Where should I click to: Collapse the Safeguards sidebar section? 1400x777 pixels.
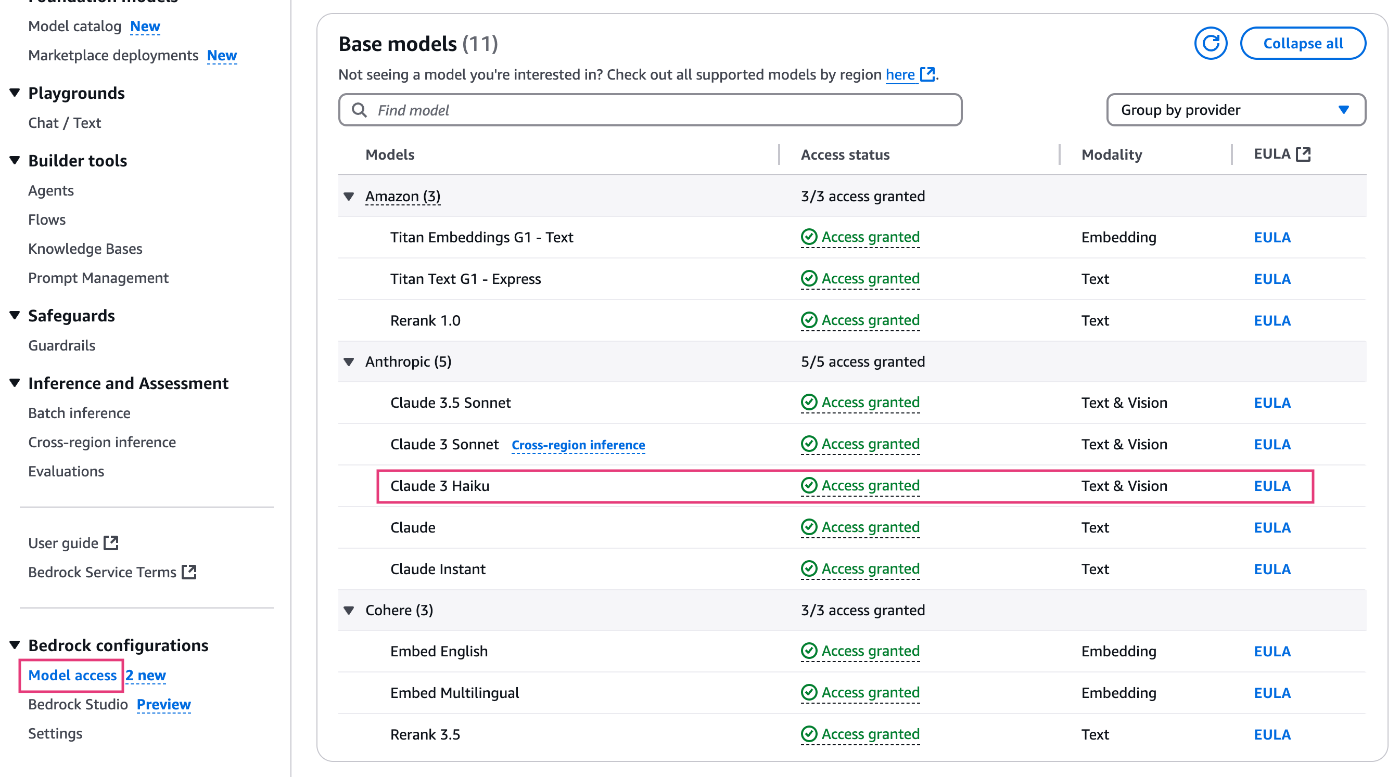coord(15,315)
